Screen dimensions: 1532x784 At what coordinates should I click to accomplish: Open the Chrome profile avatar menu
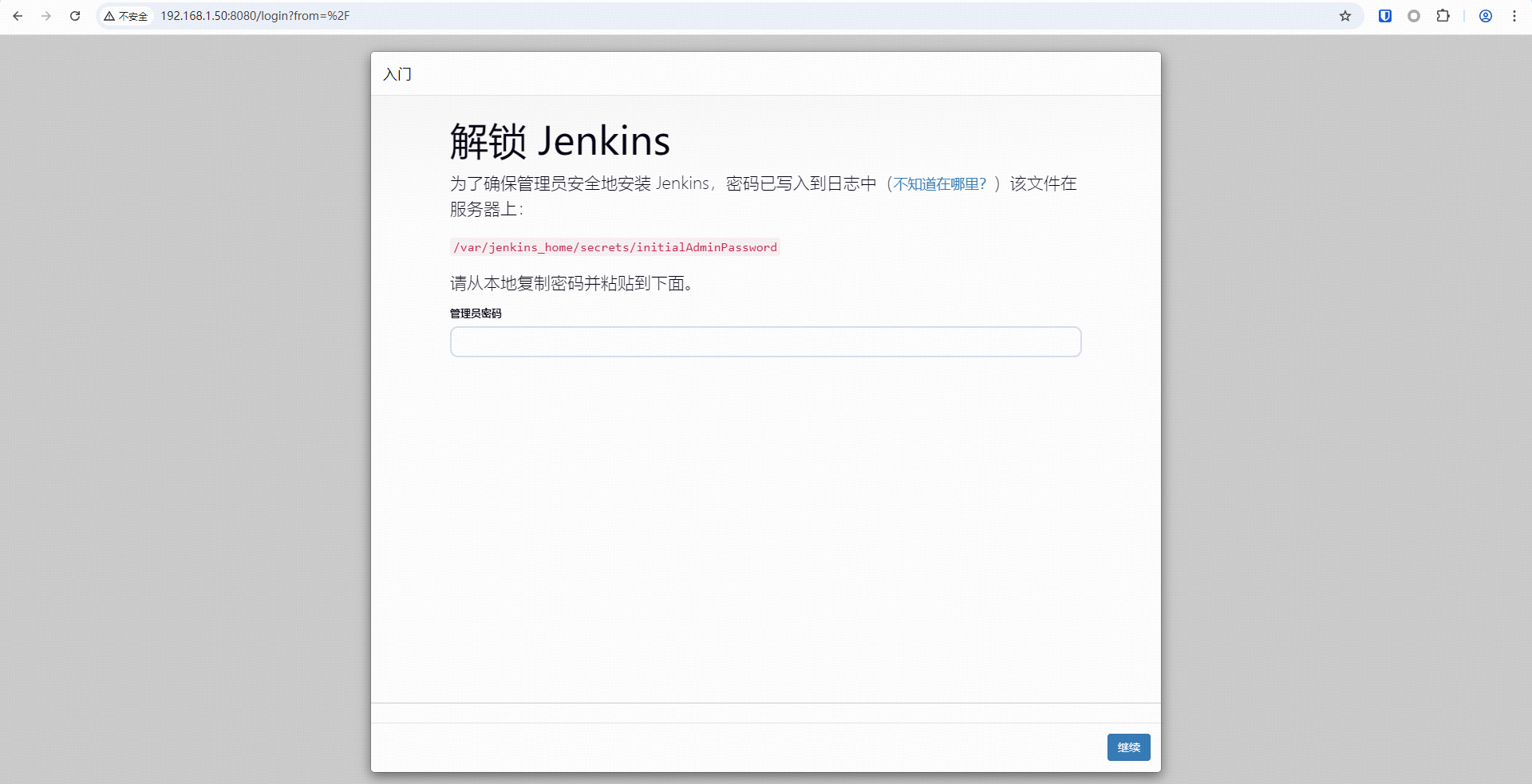pos(1486,16)
